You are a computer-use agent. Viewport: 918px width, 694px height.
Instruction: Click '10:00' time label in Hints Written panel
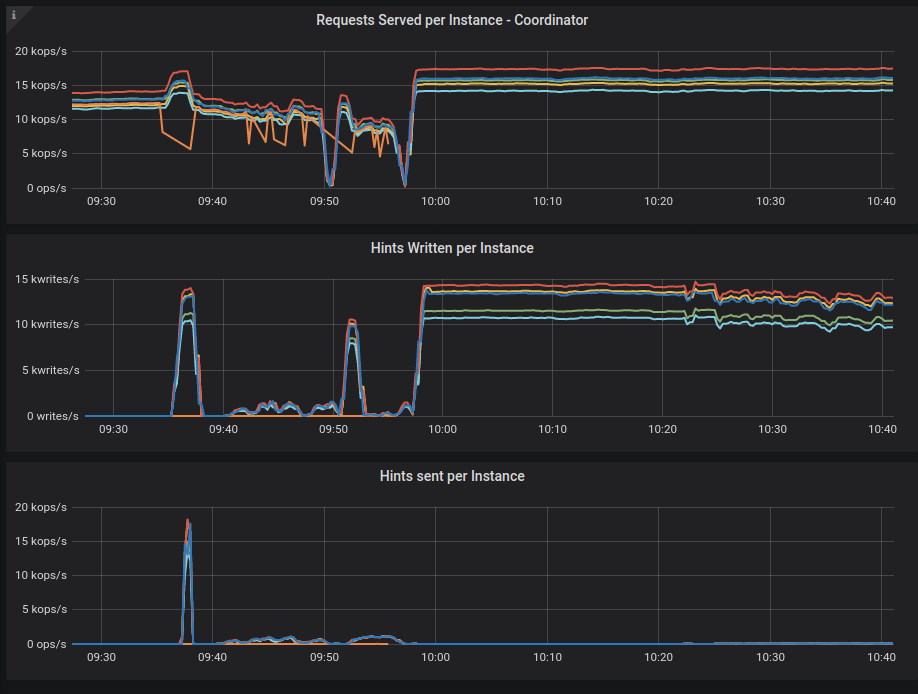pos(442,429)
